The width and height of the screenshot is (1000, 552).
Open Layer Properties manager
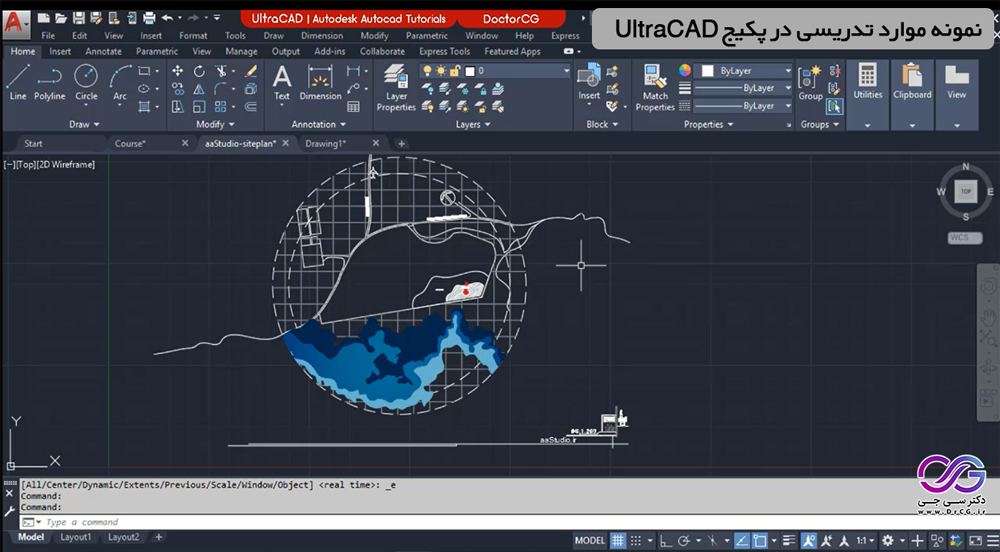pos(396,88)
